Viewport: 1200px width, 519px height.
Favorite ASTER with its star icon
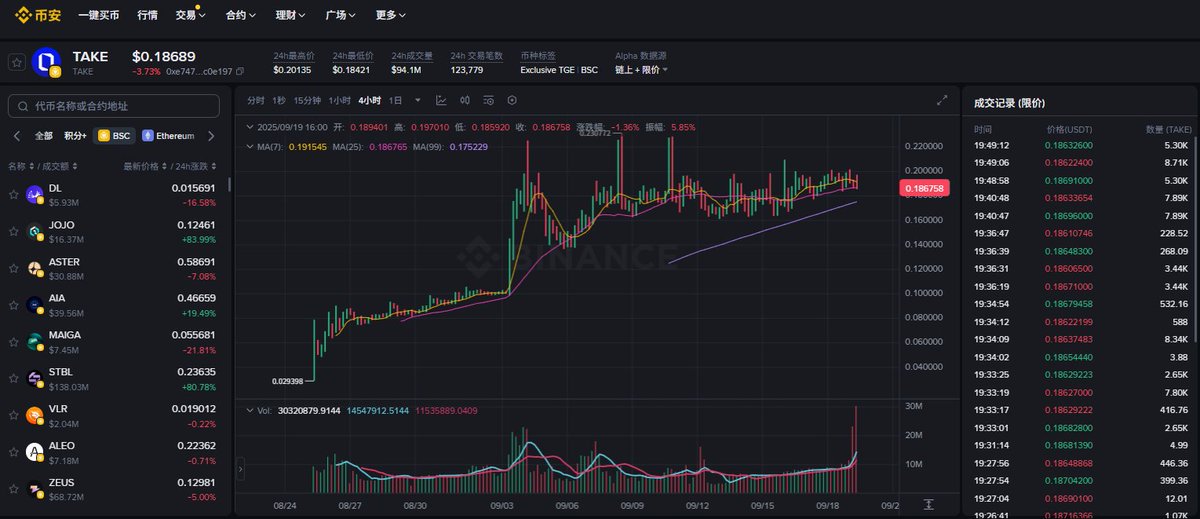14,267
